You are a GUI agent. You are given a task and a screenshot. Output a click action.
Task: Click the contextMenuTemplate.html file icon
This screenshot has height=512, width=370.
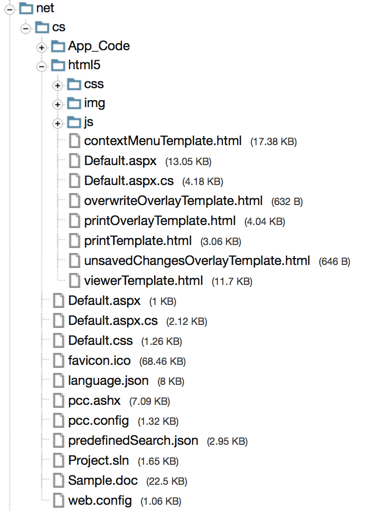point(74,141)
